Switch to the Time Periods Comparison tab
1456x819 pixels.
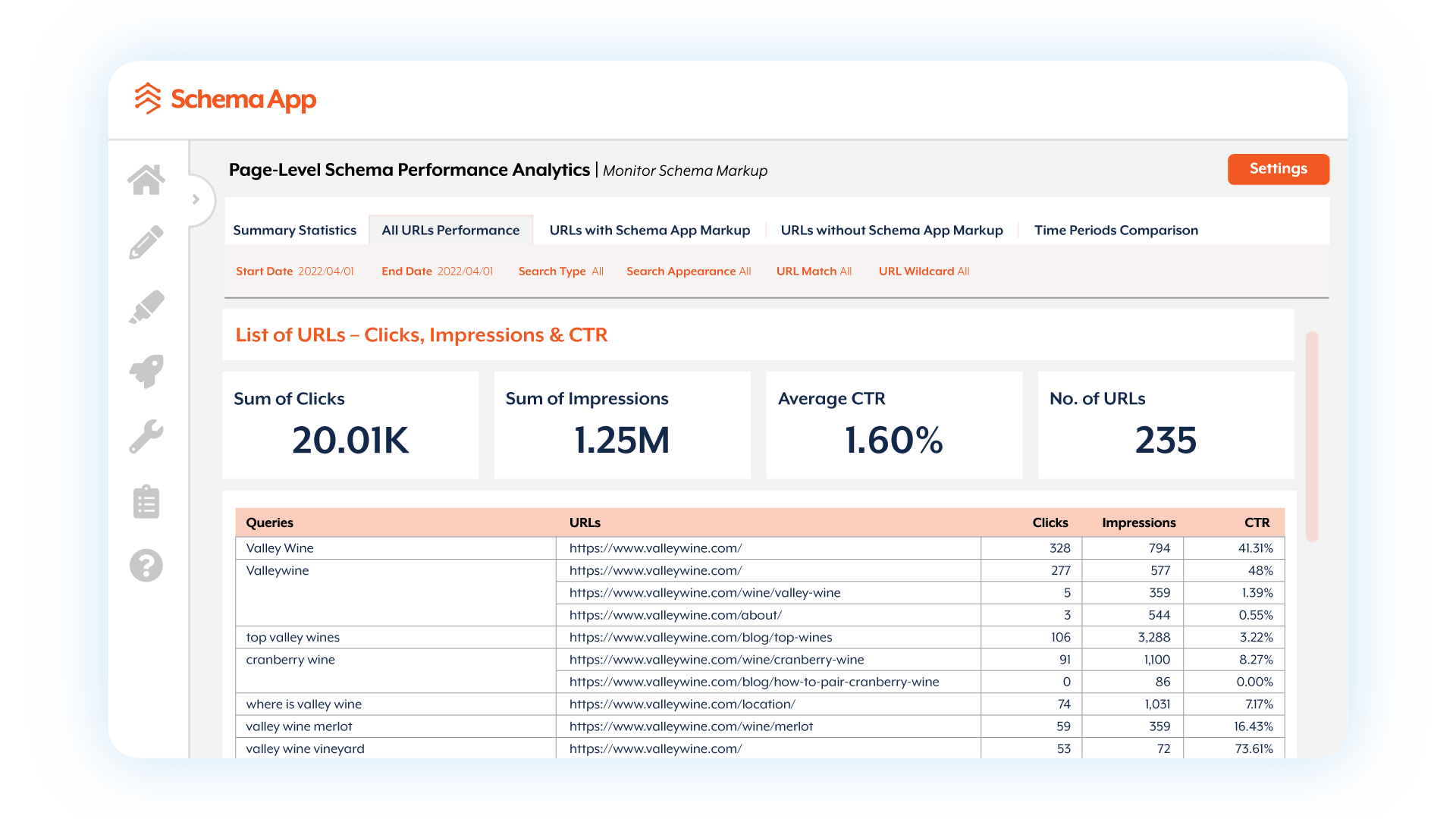pyautogui.click(x=1116, y=230)
